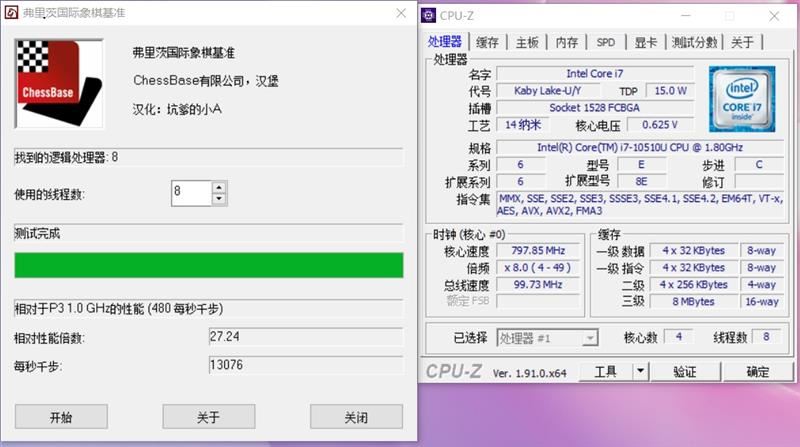800x447 pixels.
Task: Click the core voltage value 0.625 V
Action: pyautogui.click(x=660, y=125)
